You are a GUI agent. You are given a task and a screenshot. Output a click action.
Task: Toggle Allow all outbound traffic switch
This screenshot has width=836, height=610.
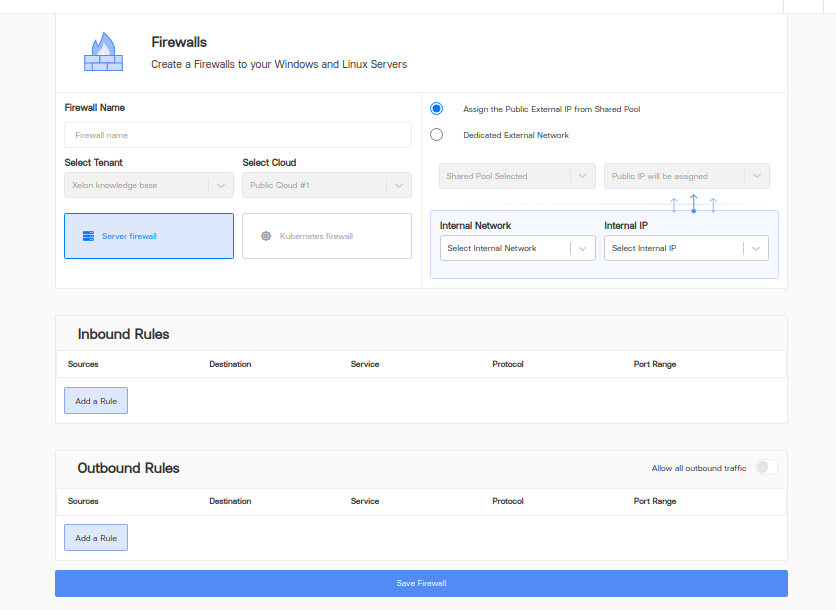pos(767,468)
